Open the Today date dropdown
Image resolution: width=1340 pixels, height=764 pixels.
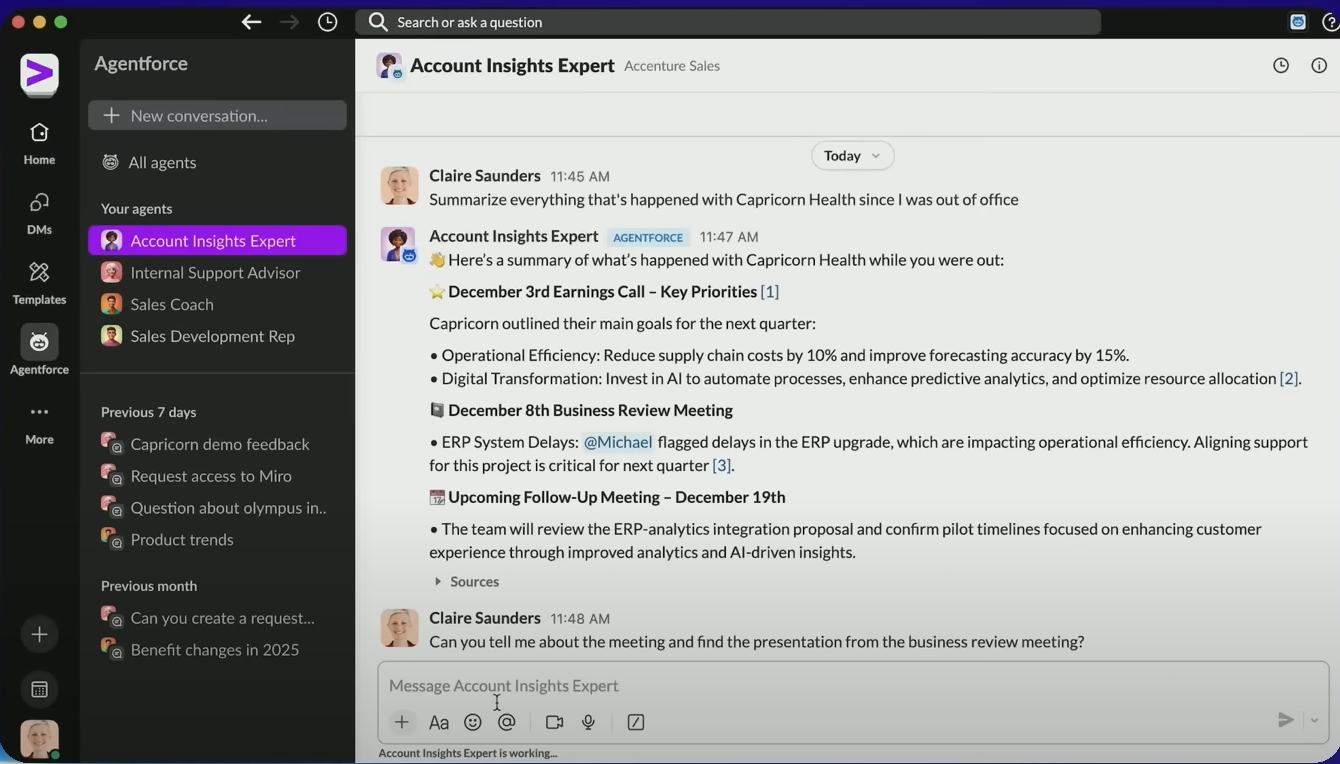[x=852, y=155]
